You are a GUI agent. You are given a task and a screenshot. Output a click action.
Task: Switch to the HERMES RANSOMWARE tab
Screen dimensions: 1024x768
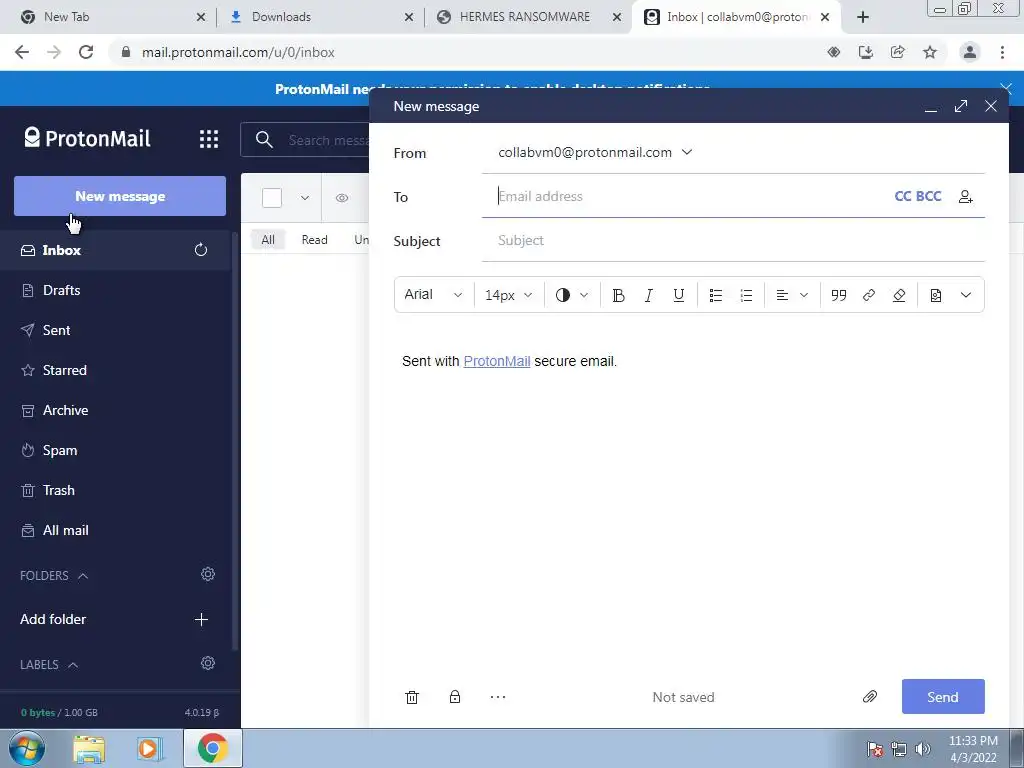[526, 17]
